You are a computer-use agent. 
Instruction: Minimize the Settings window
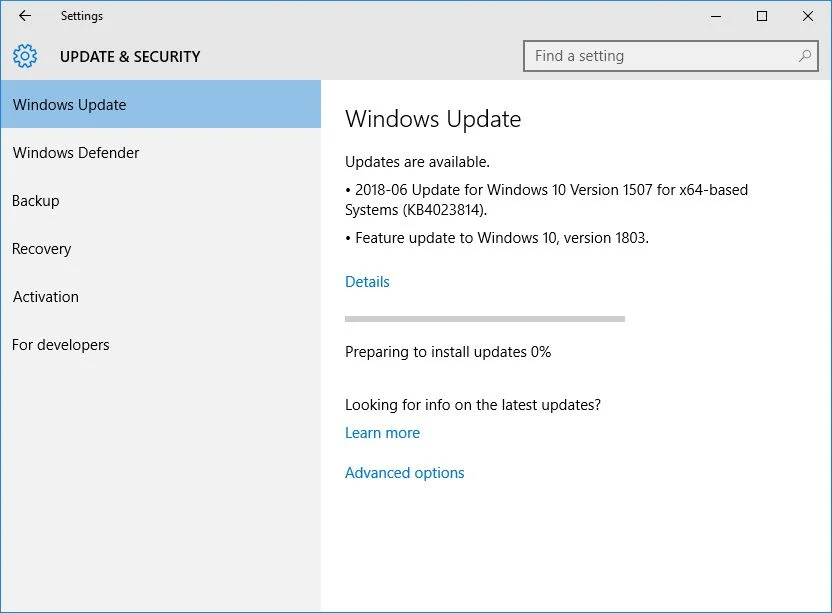[x=716, y=16]
